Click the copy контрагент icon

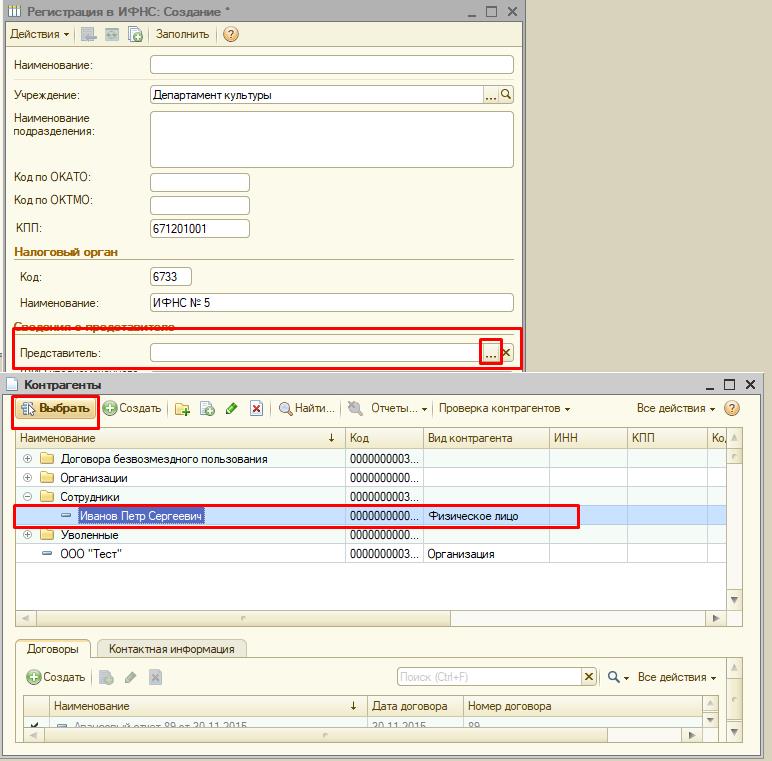[207, 408]
